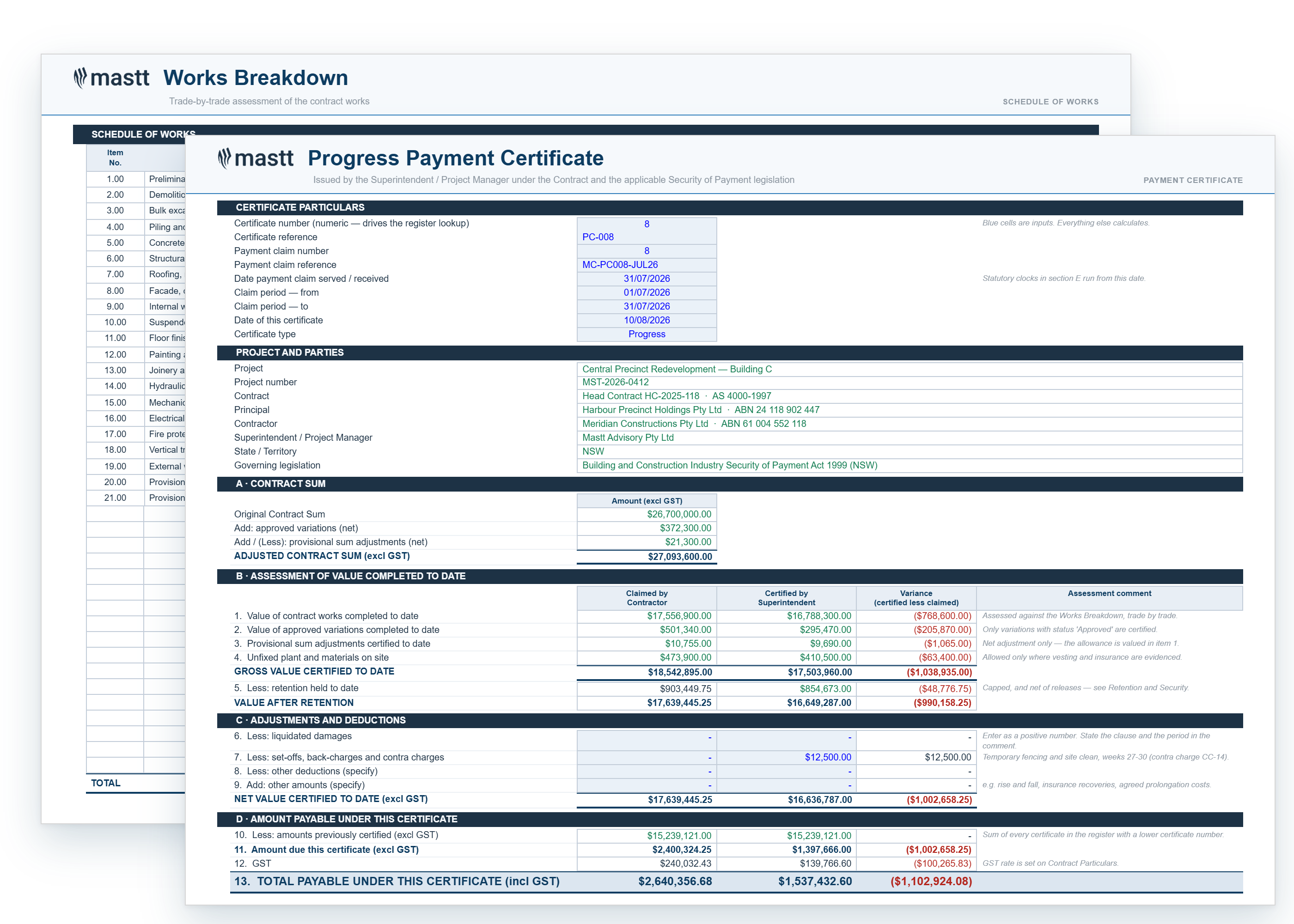Select Original Contract Sum $26,700,000.00
Viewport: 1294px width, 924px height.
[x=647, y=514]
